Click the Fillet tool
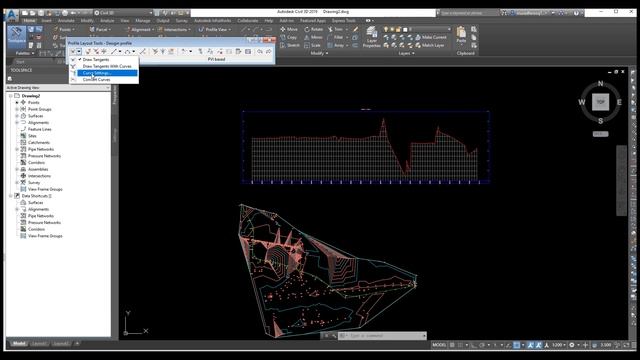Screen dimensions: 640x360 click(x=336, y=37)
